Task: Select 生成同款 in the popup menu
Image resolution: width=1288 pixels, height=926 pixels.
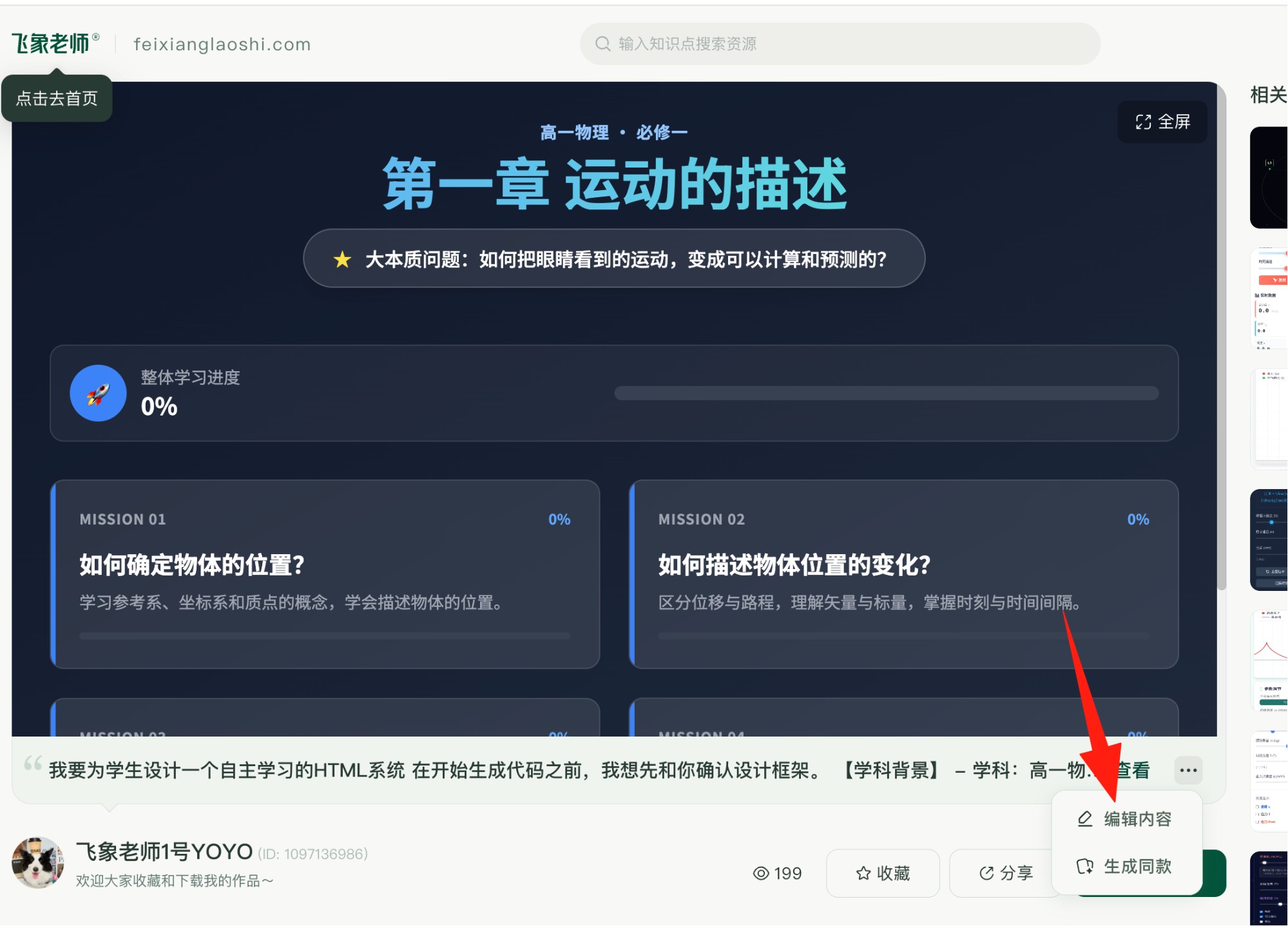Action: [1127, 867]
